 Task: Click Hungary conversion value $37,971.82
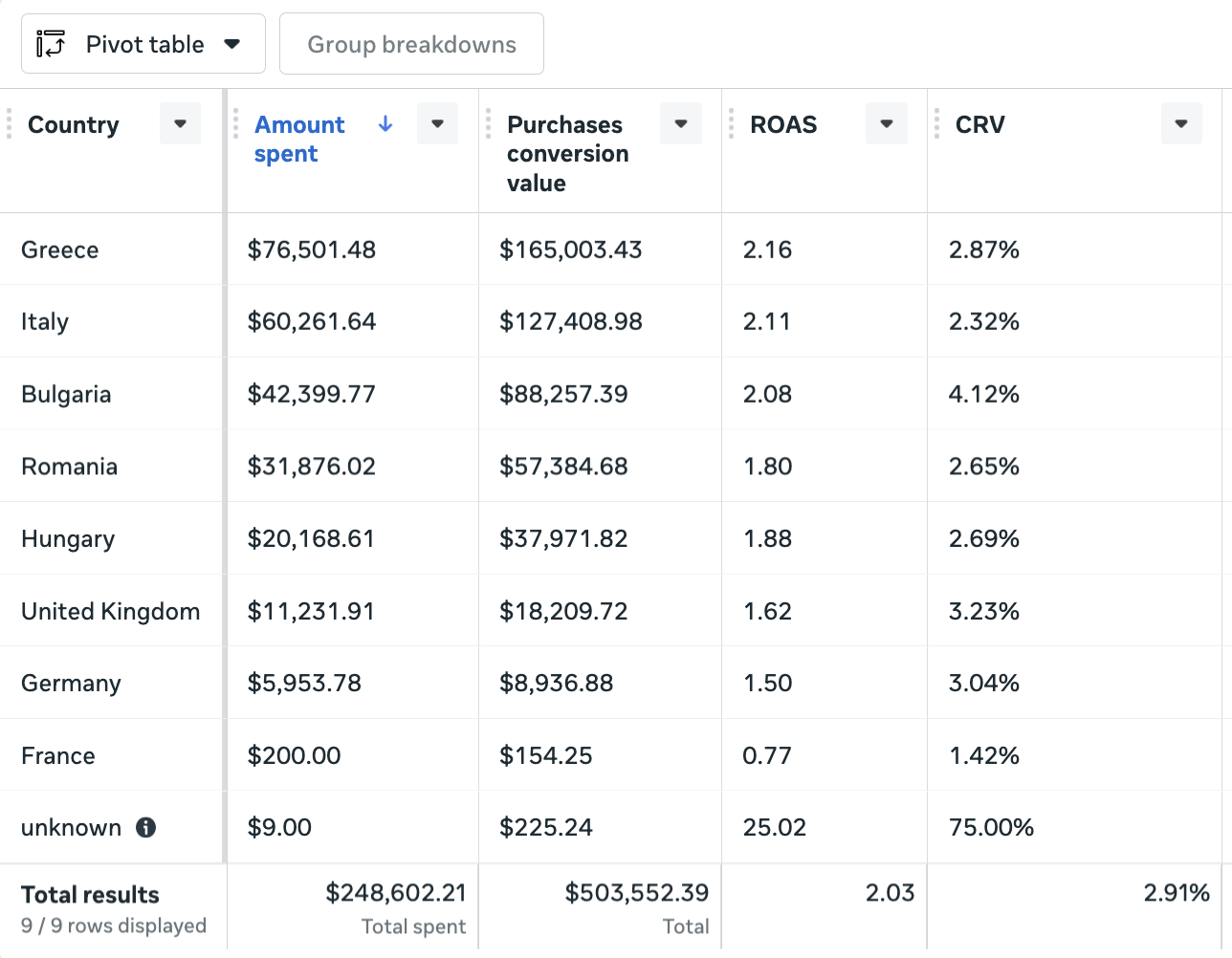563,538
